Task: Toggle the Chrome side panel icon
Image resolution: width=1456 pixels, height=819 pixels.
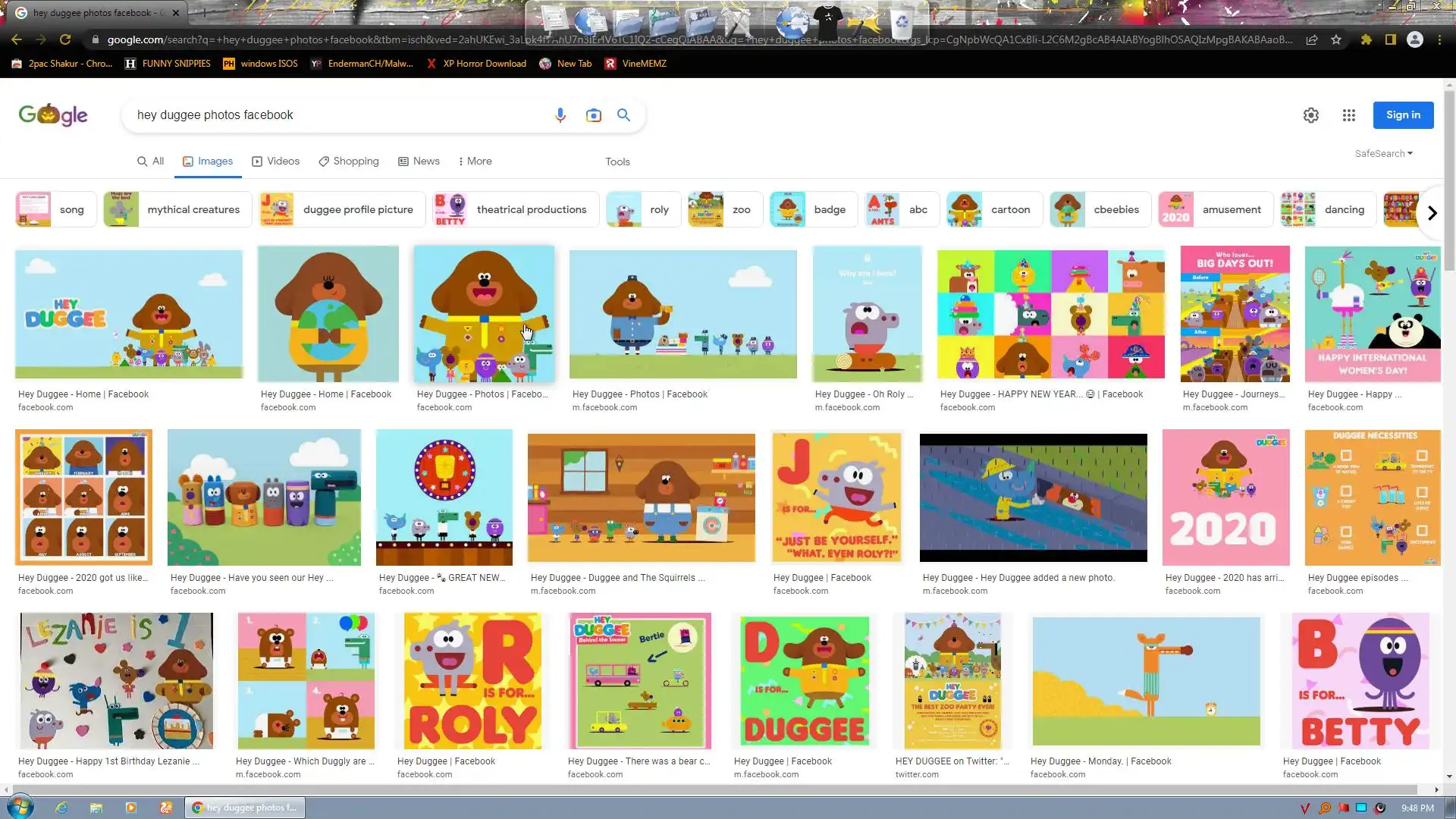Action: pos(1390,39)
